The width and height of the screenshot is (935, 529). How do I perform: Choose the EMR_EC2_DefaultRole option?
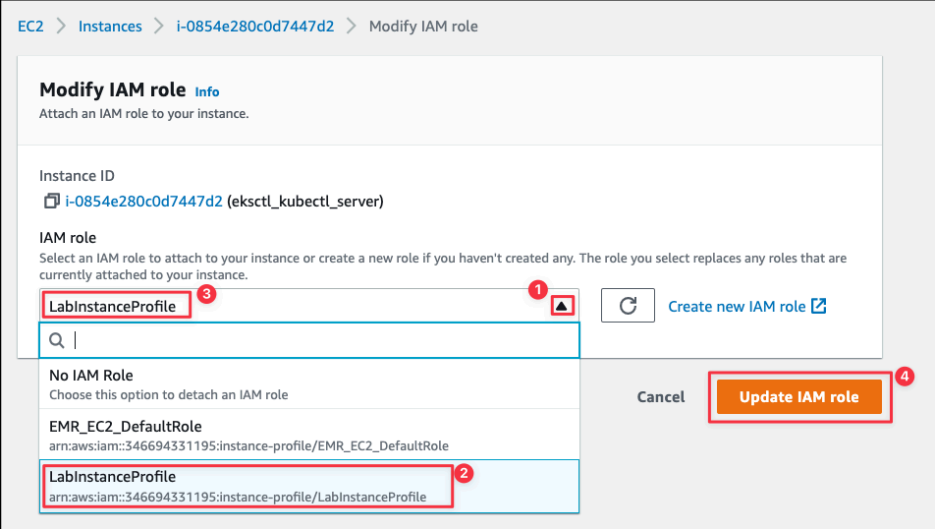309,435
